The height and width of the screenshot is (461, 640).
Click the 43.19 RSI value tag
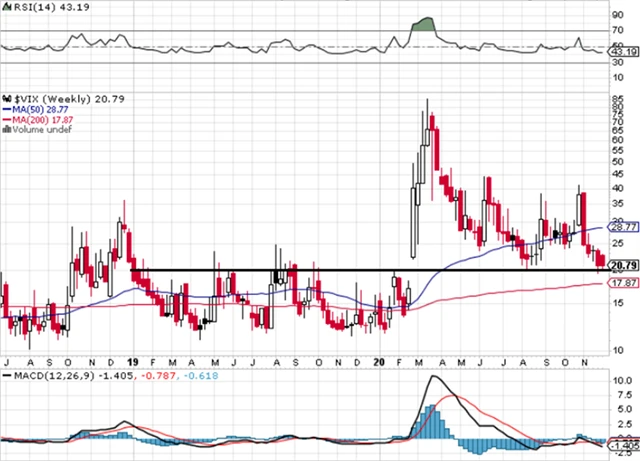pos(623,48)
